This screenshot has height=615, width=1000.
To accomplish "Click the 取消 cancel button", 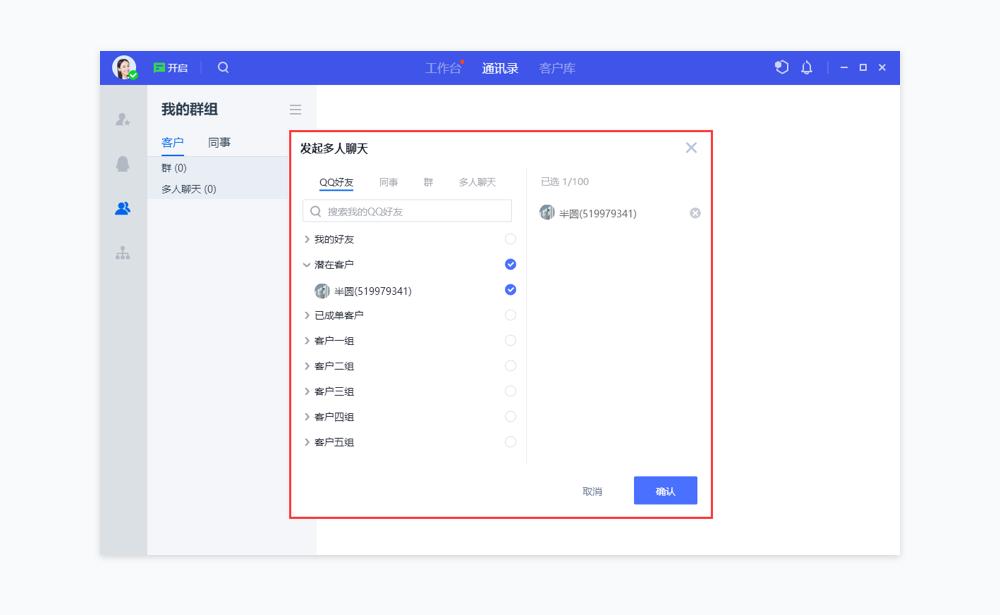I will pos(594,490).
